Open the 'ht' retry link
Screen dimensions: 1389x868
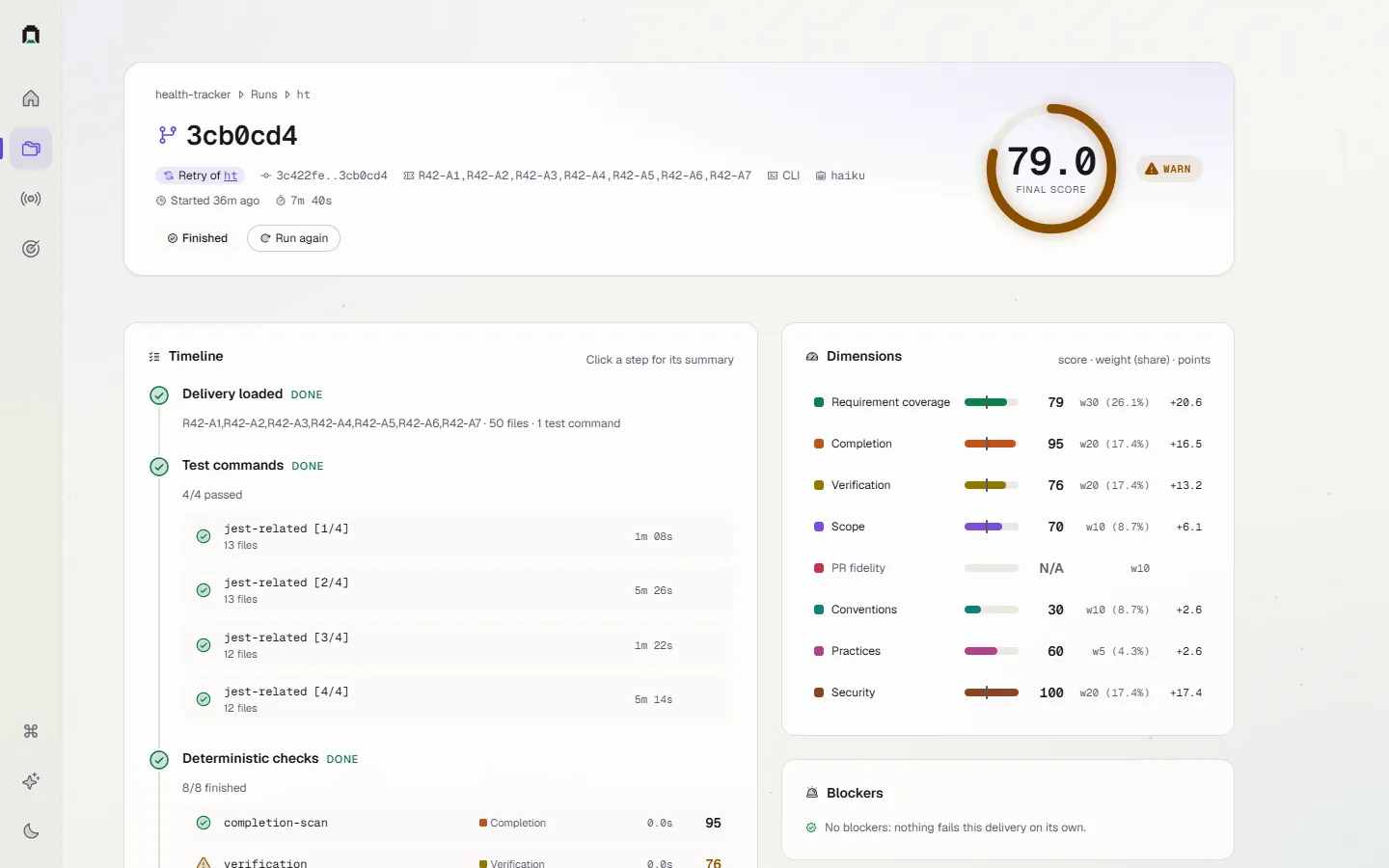pyautogui.click(x=231, y=176)
